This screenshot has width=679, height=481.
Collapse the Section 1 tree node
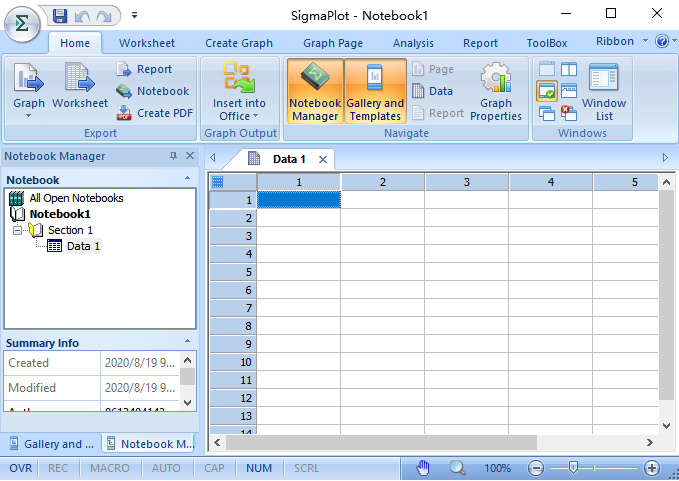(x=17, y=230)
